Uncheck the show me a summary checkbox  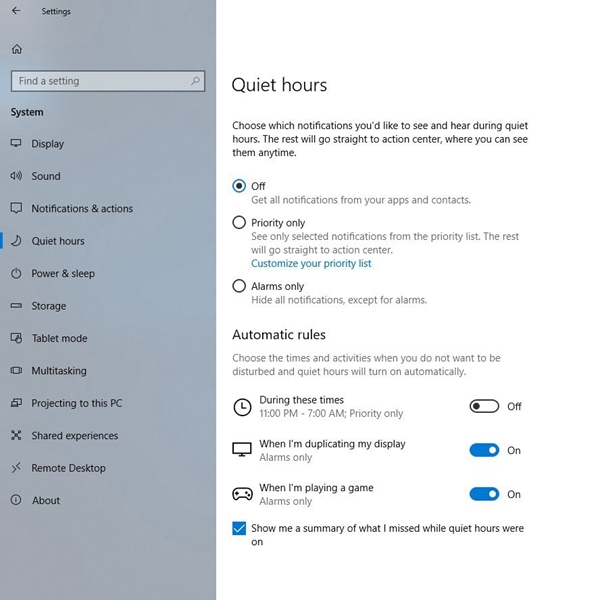click(x=239, y=528)
